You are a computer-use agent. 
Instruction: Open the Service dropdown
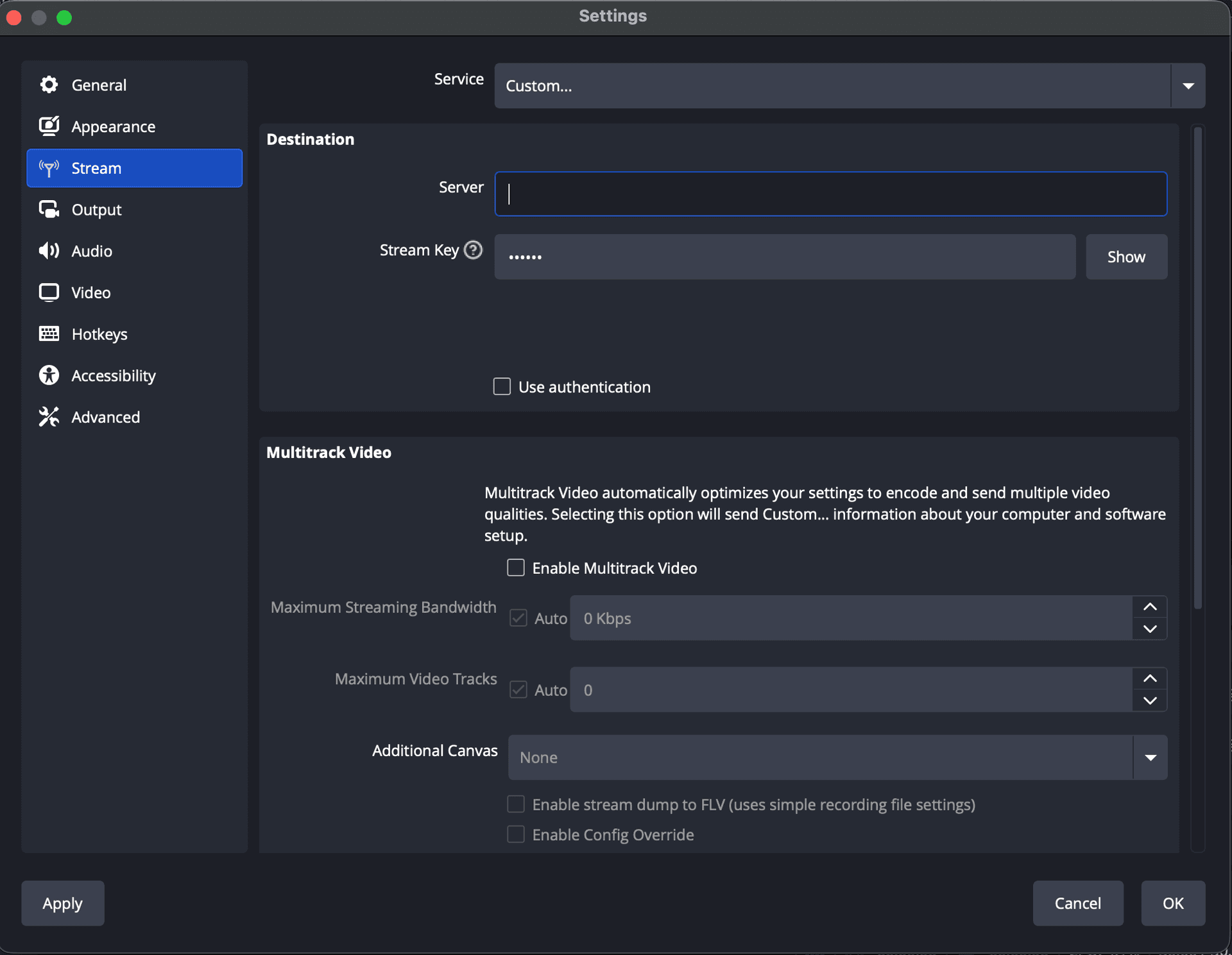click(x=1188, y=85)
